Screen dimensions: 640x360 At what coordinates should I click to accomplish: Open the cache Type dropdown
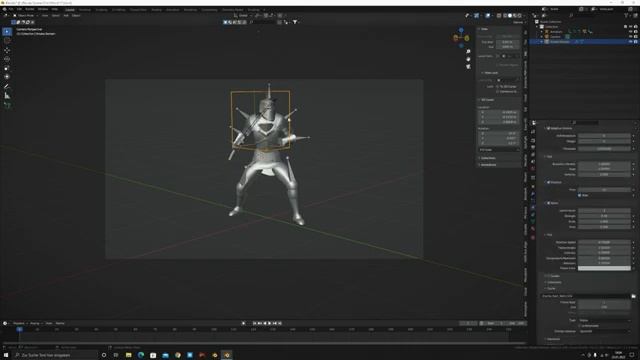coord(604,320)
